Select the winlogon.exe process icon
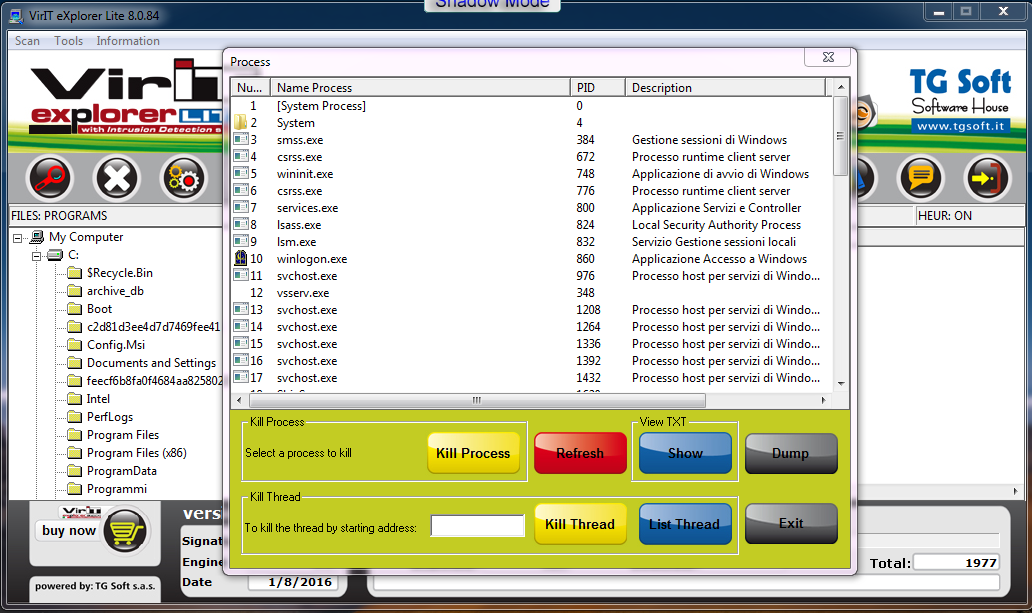This screenshot has height=613, width=1032. [x=241, y=258]
